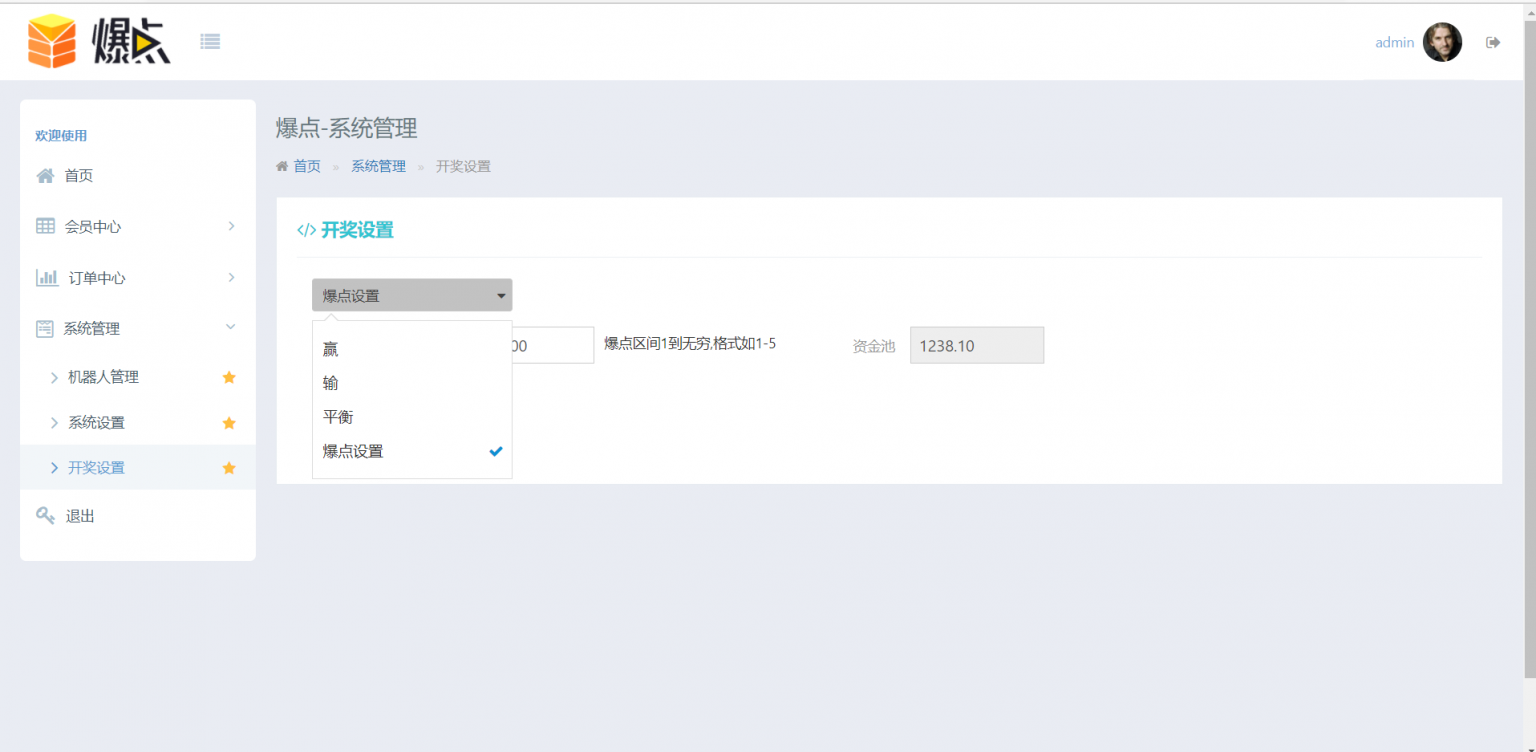The image size is (1536, 752).
Task: Choose 平衡 option in the dropdown
Action: pos(338,417)
